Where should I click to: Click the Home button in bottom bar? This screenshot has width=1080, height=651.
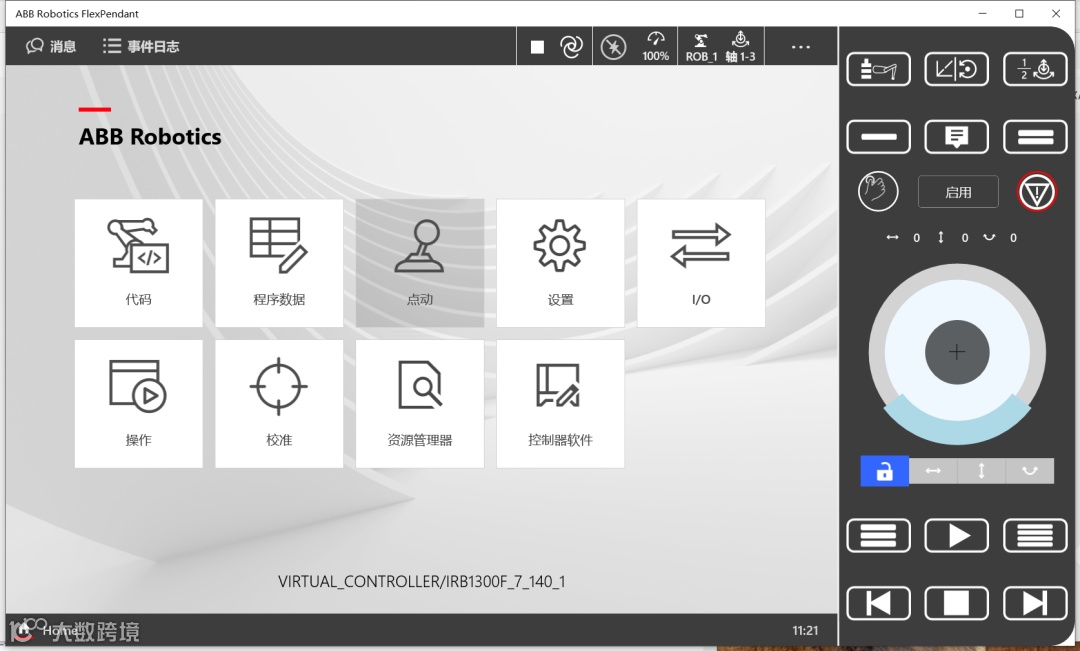pyautogui.click(x=47, y=630)
